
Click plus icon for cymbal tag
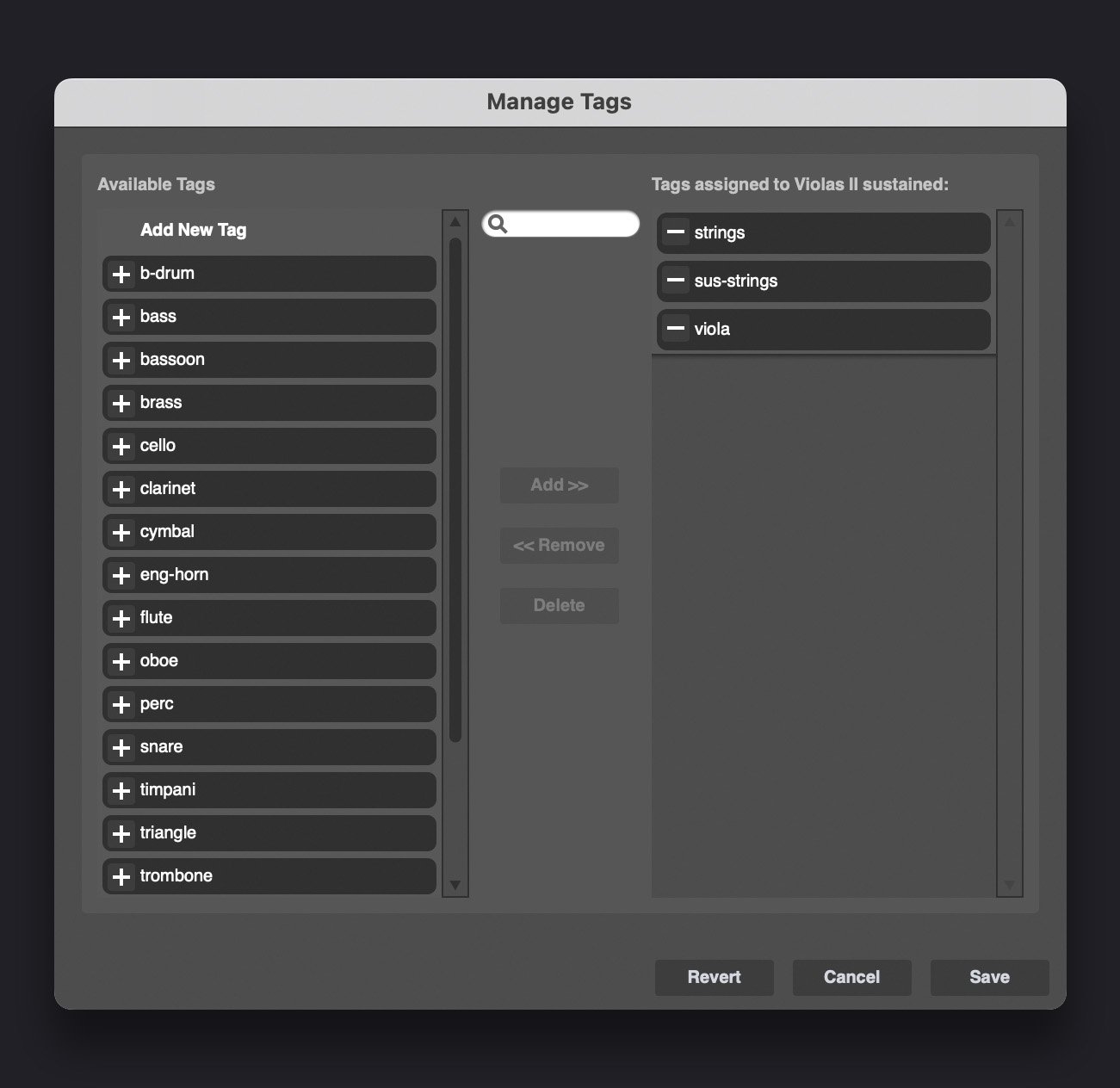tap(121, 532)
